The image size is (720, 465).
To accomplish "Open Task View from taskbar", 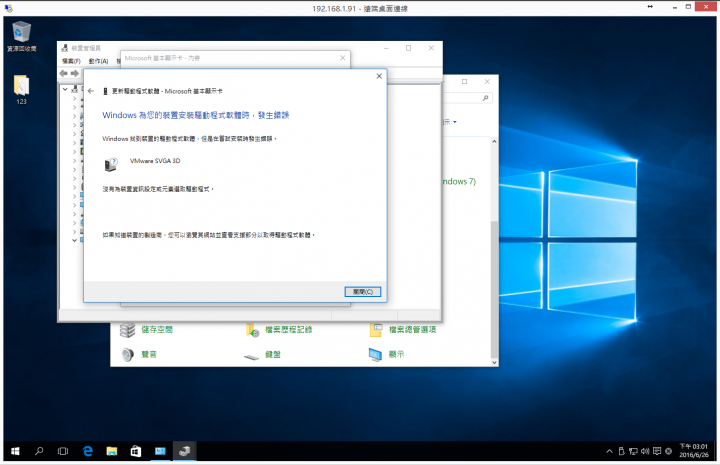I will (63, 451).
